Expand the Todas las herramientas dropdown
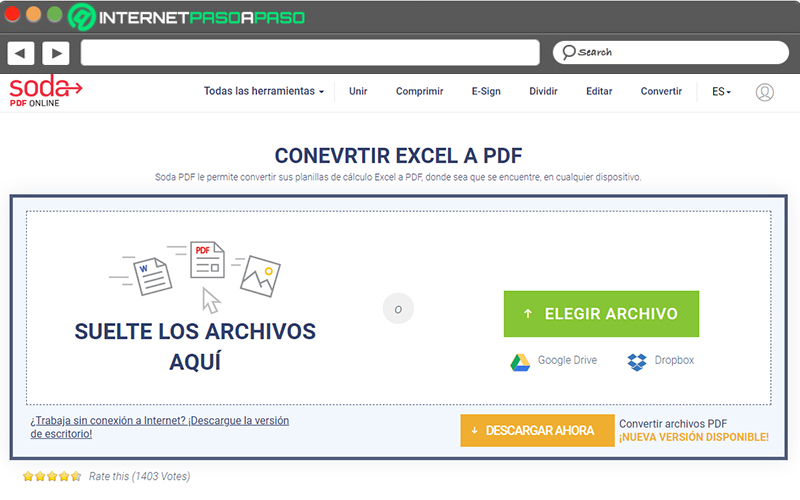 264,91
